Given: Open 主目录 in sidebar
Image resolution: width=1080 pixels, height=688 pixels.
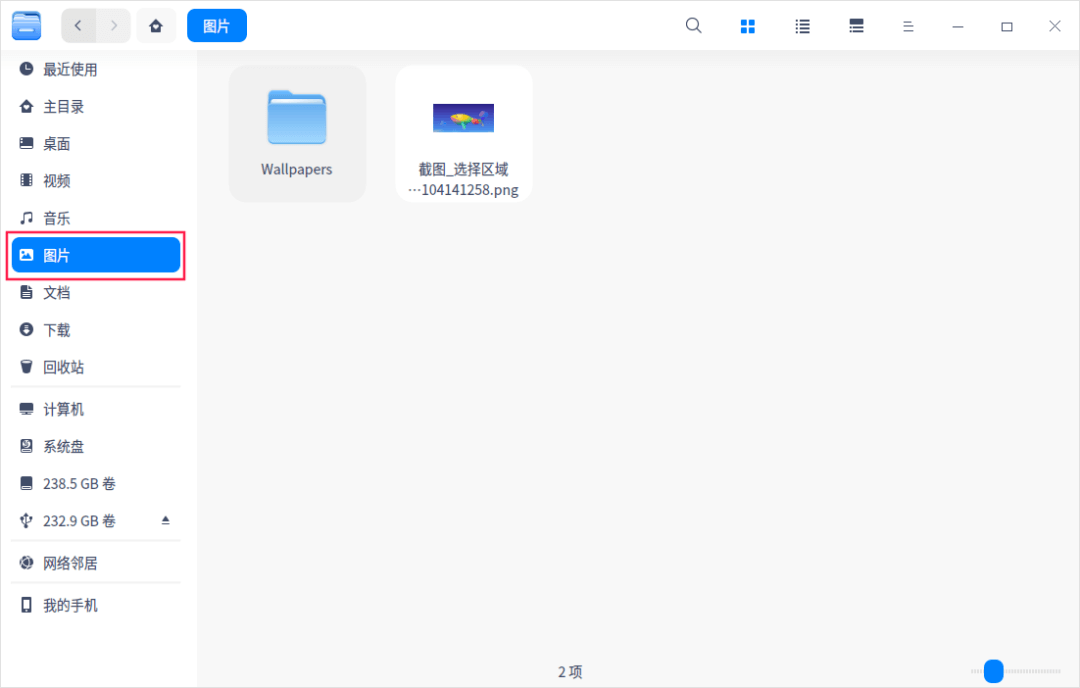Looking at the screenshot, I should point(96,107).
